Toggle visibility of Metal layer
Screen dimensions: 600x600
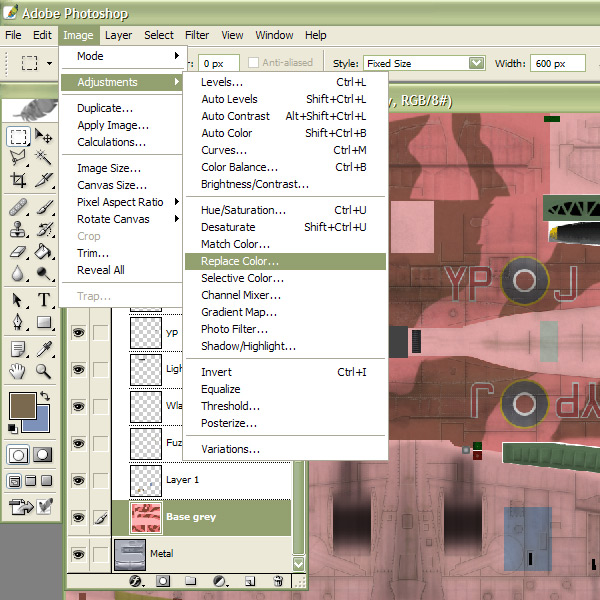tap(78, 554)
